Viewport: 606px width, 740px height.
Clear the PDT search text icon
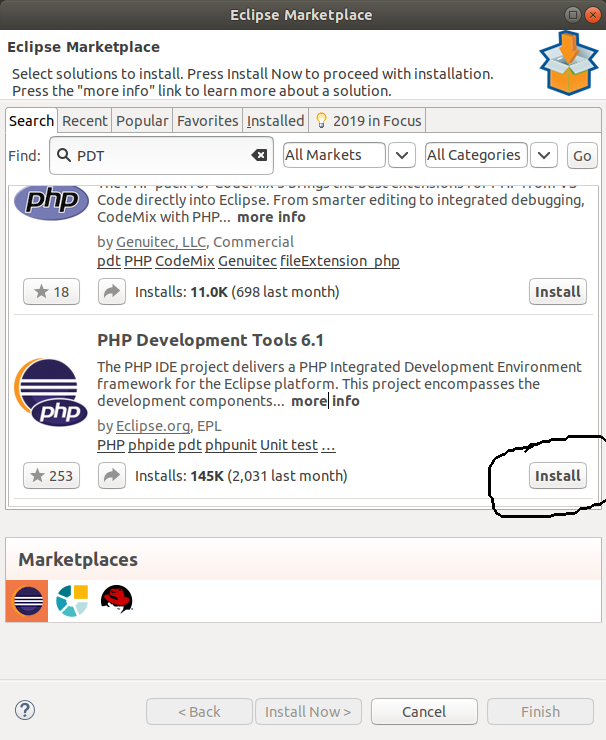click(x=259, y=155)
